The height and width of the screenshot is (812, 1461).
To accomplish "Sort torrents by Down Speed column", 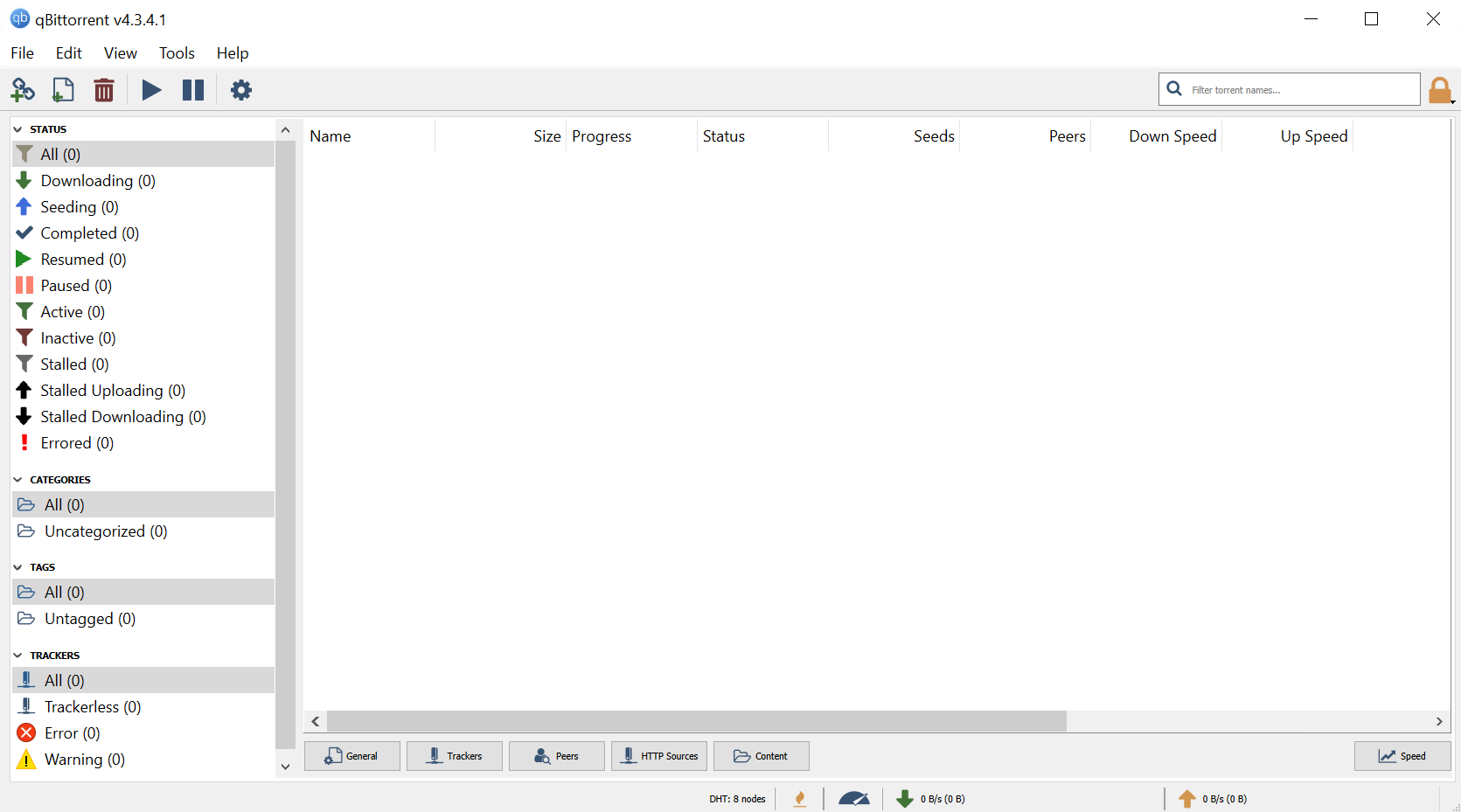I will pos(1156,136).
